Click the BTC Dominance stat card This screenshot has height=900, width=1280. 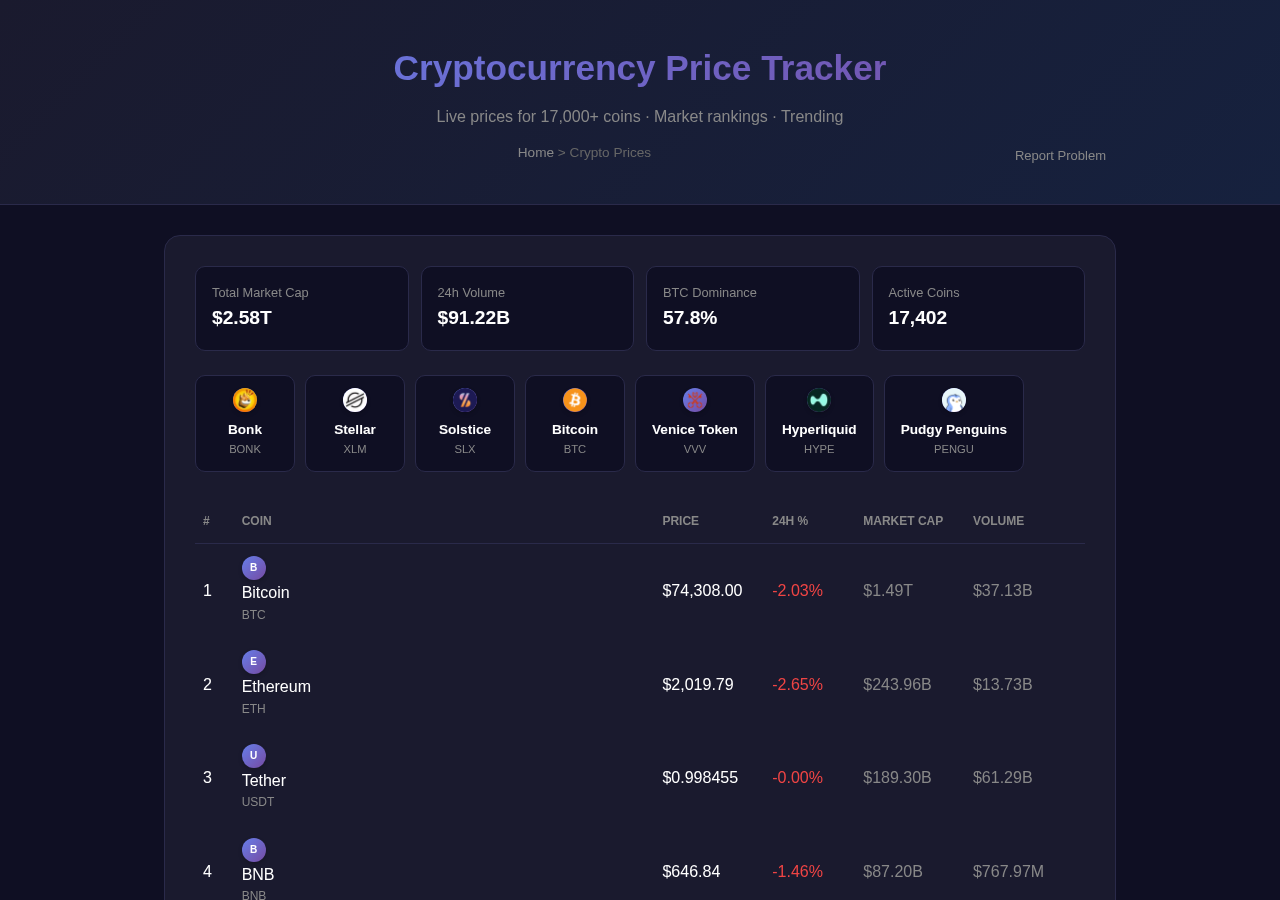click(753, 308)
